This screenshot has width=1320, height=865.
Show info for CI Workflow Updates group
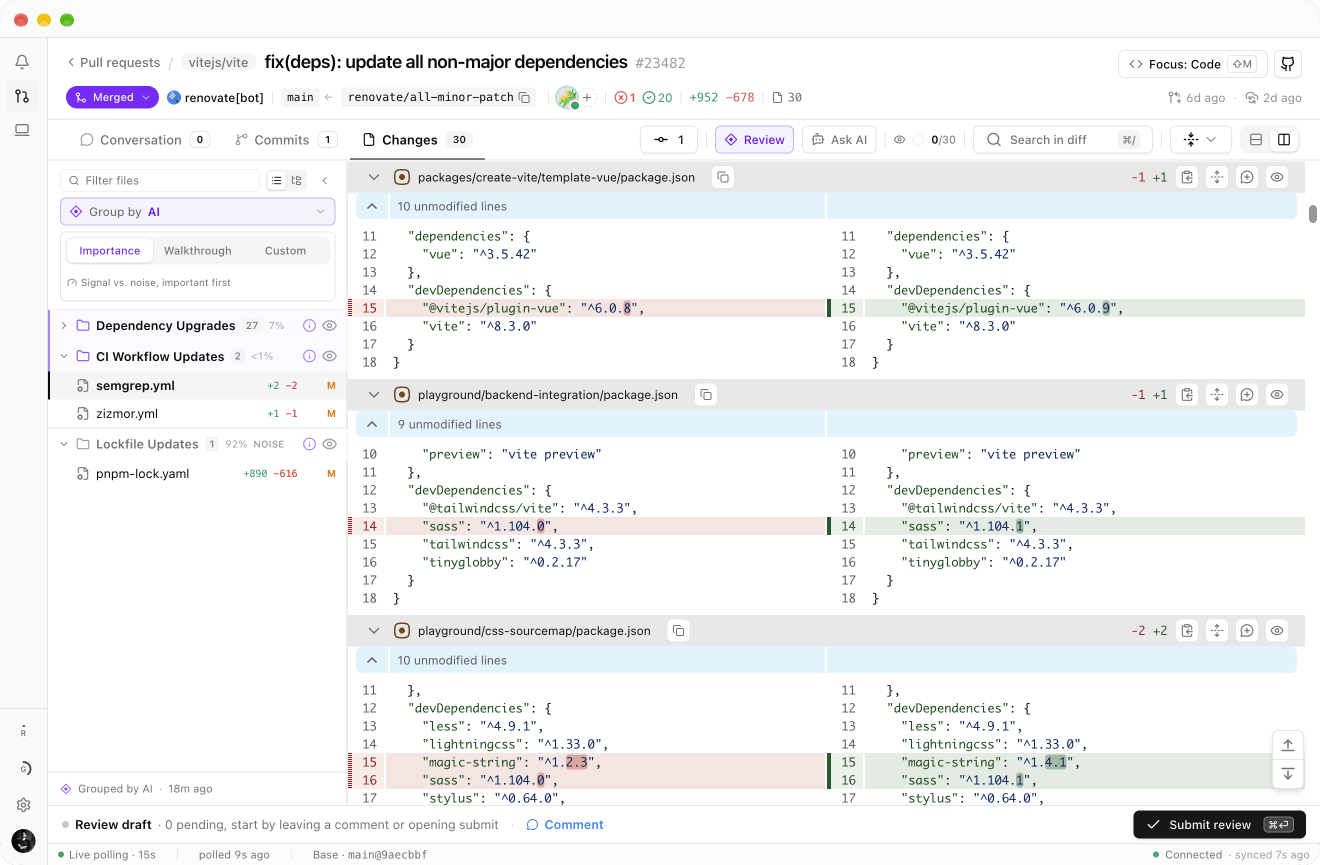pos(309,357)
